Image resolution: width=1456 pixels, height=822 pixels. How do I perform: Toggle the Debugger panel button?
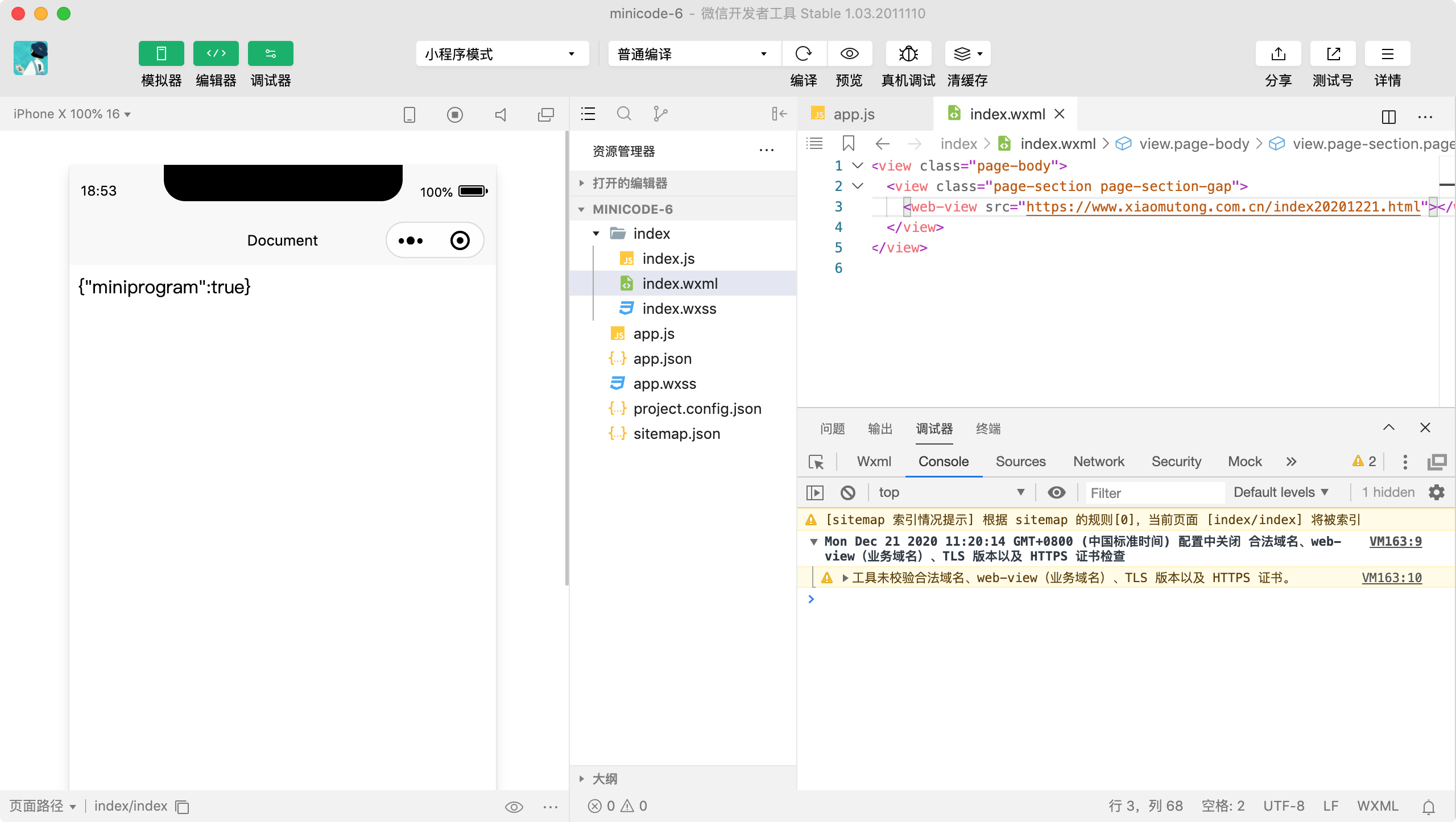(x=270, y=53)
